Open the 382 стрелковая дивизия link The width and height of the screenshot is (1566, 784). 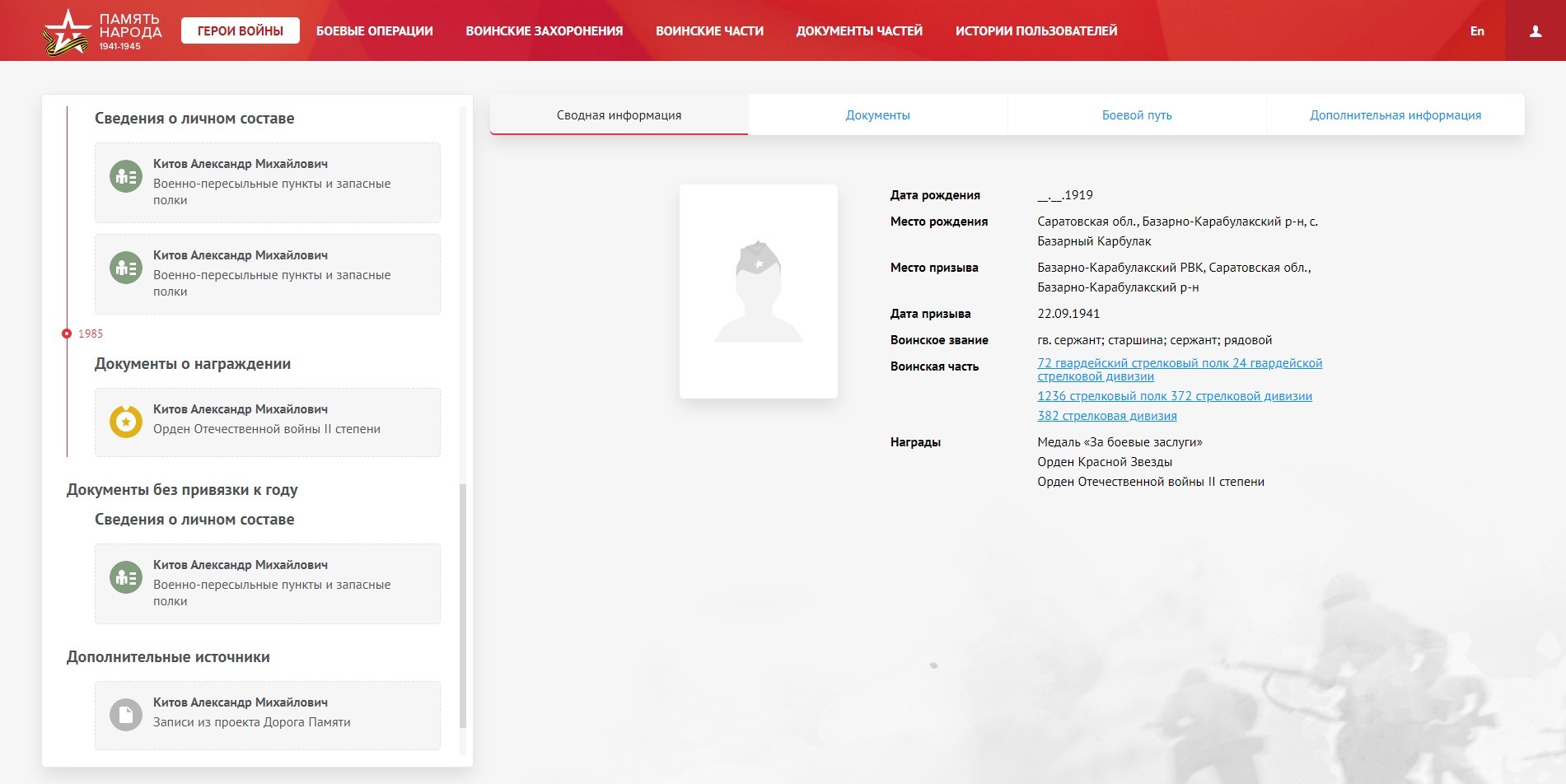pyautogui.click(x=1107, y=416)
